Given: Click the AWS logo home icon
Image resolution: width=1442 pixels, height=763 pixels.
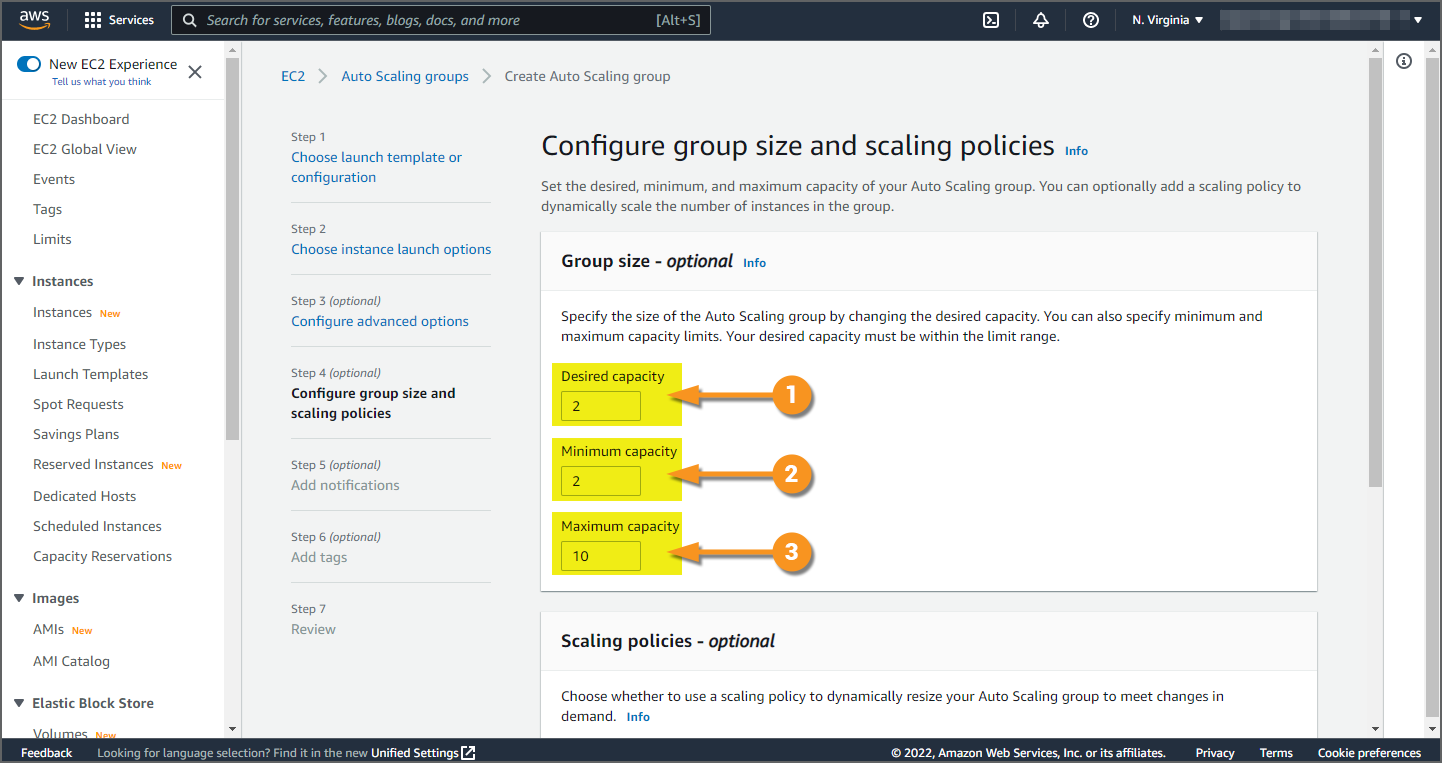Looking at the screenshot, I should [34, 20].
